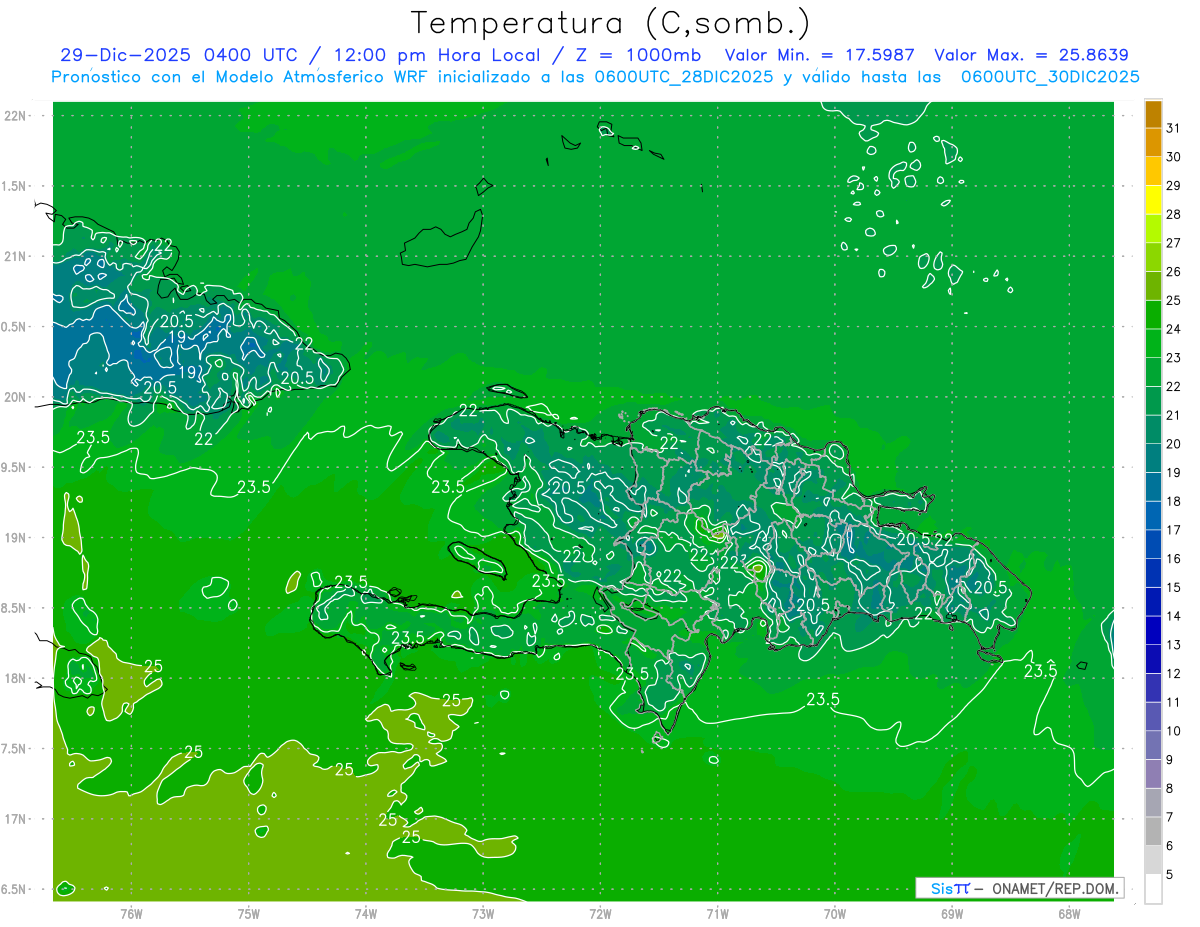
Task: Select legend value 23 on the color scale
Action: click(1173, 358)
